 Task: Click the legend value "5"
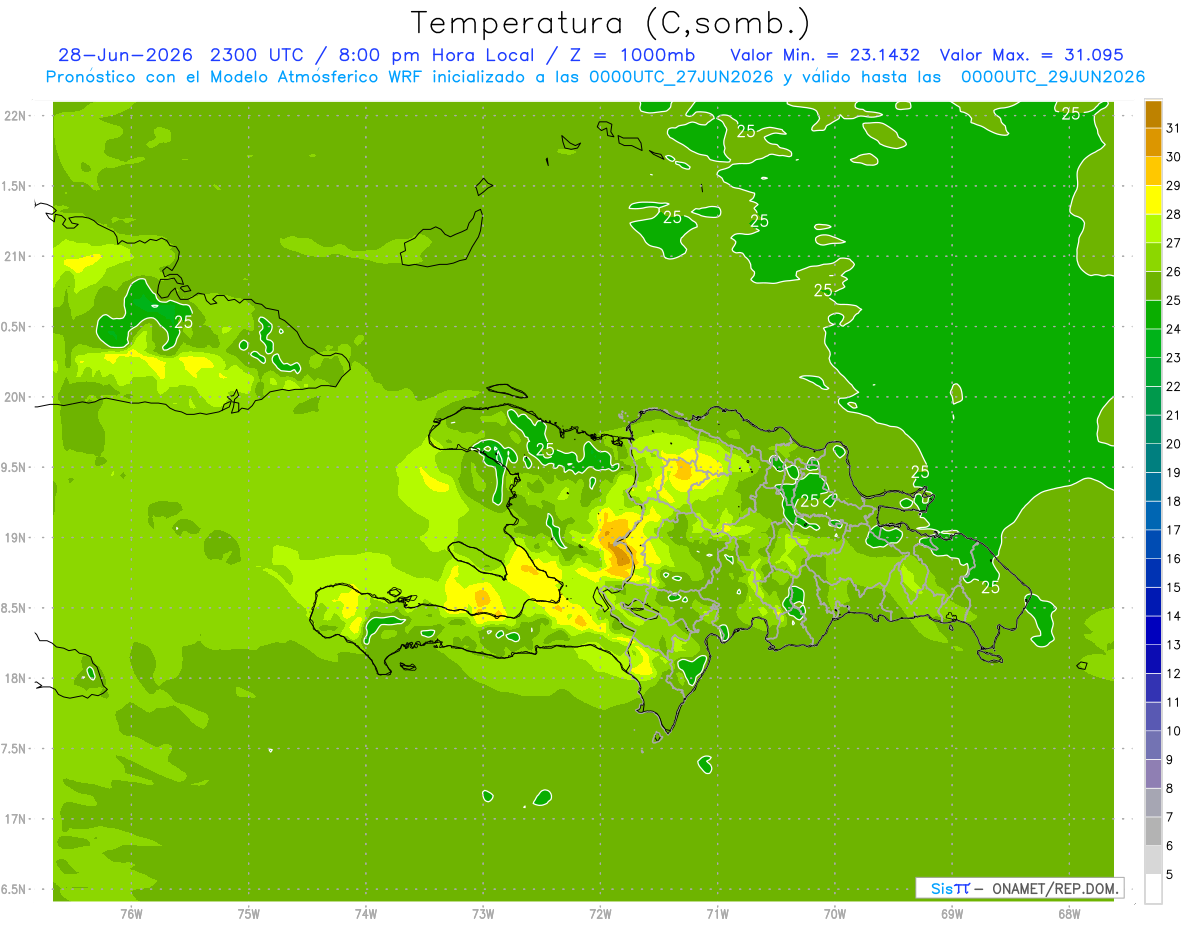click(x=1170, y=874)
